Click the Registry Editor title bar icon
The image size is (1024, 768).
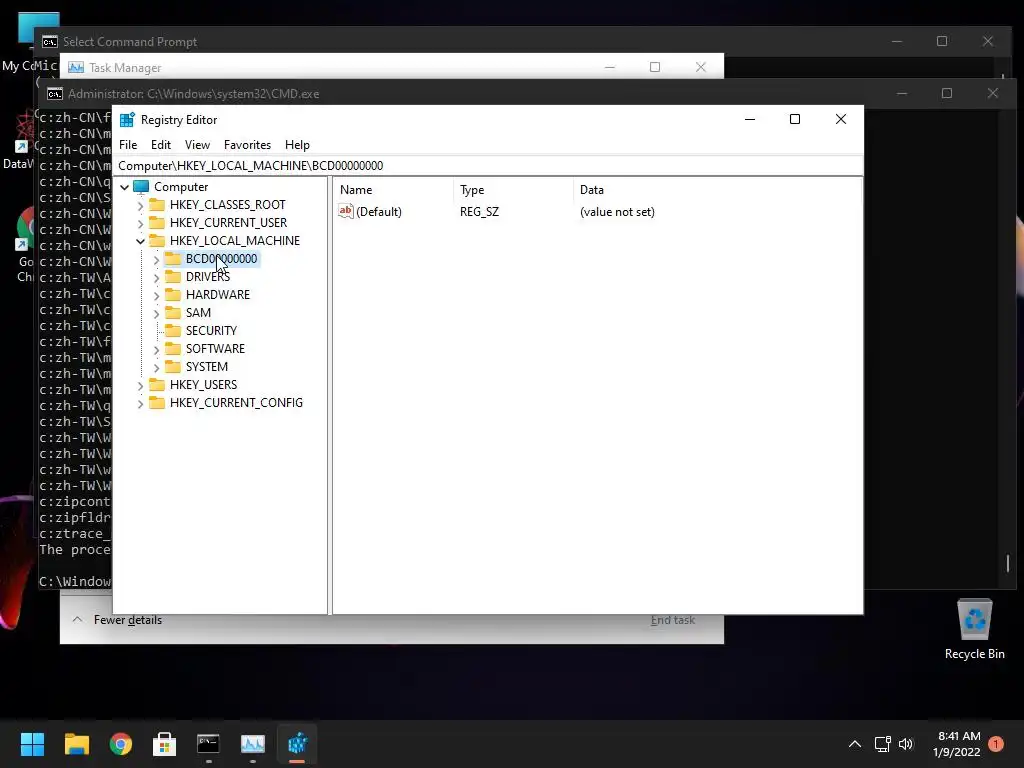point(127,120)
